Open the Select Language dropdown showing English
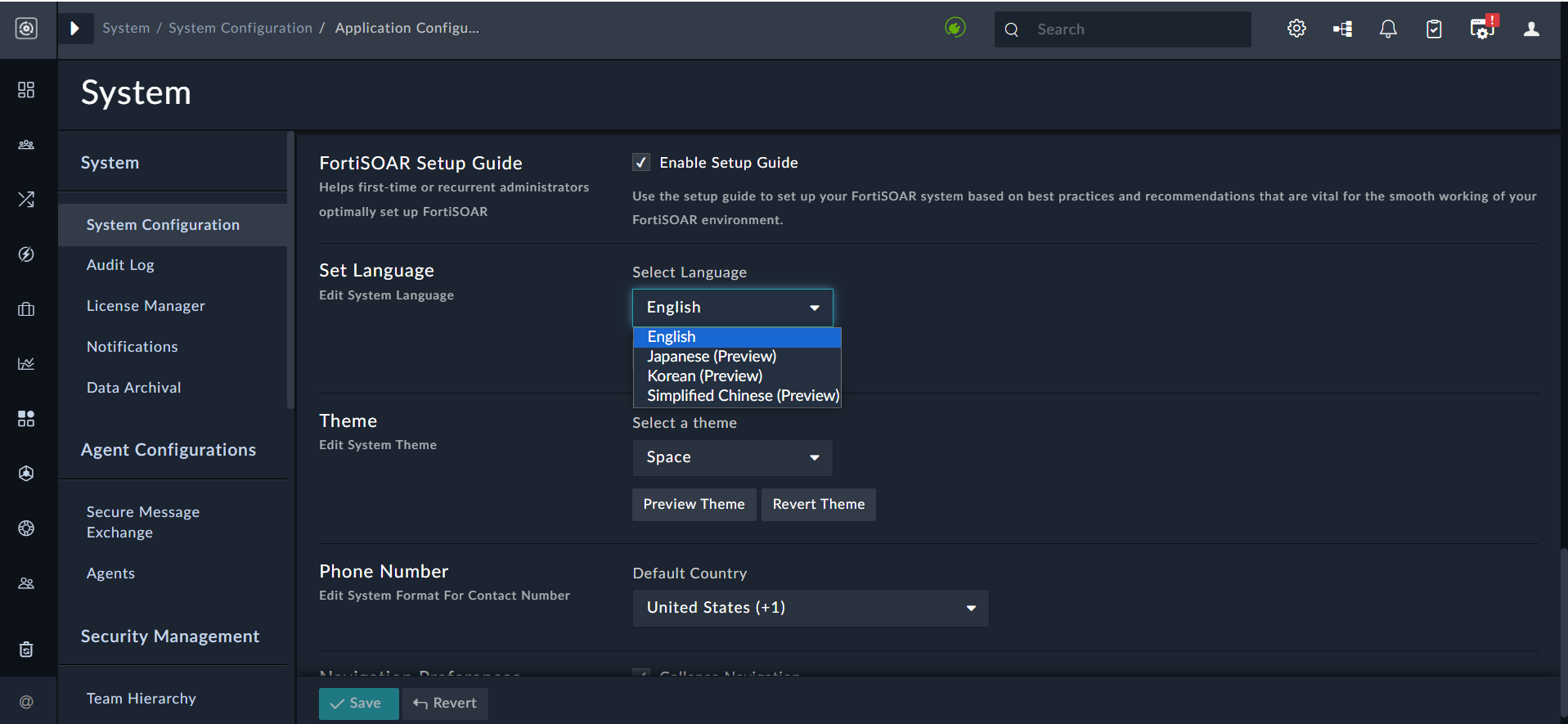 tap(733, 308)
